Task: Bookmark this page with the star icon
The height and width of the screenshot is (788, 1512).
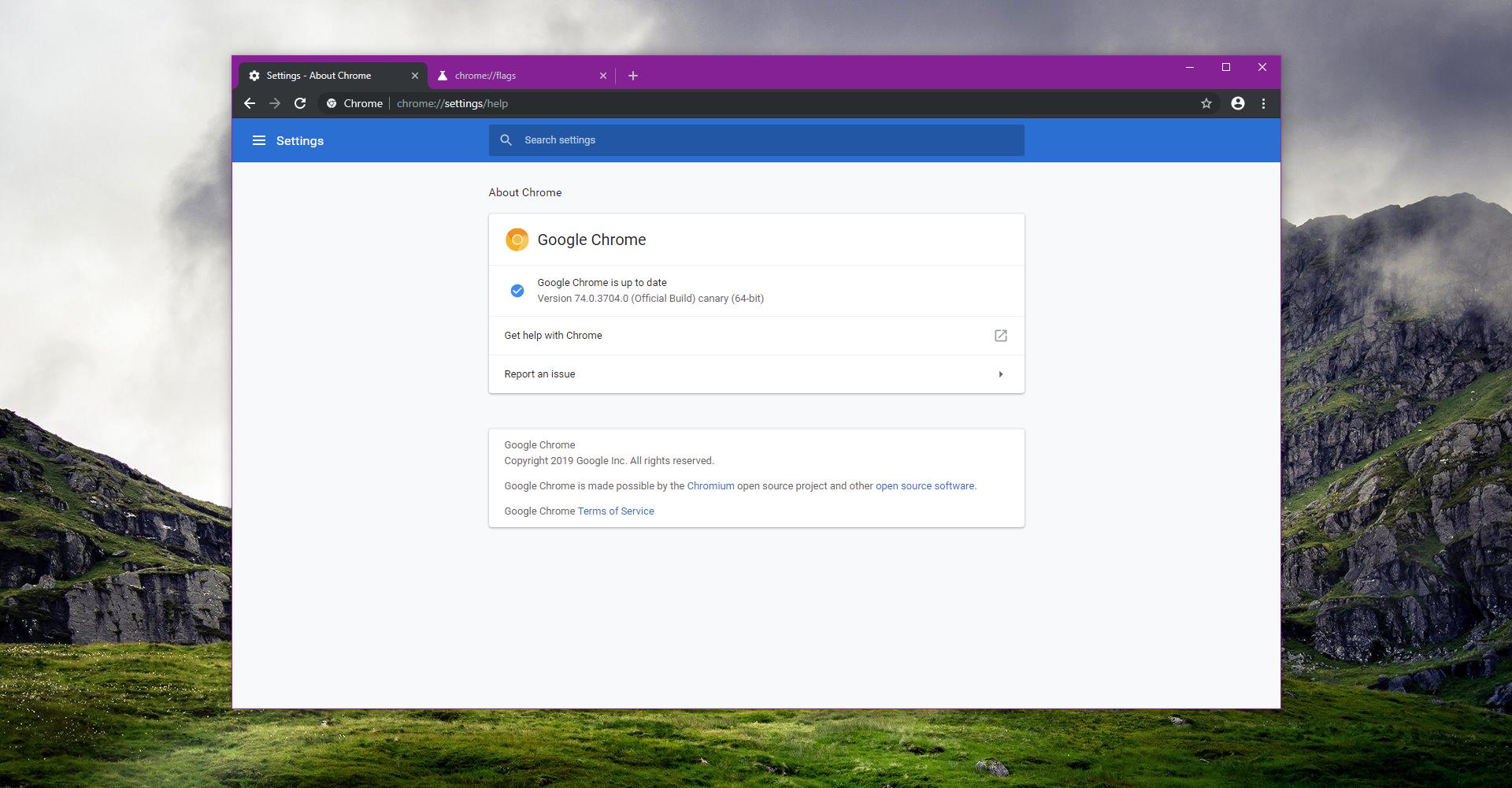Action: (1206, 103)
